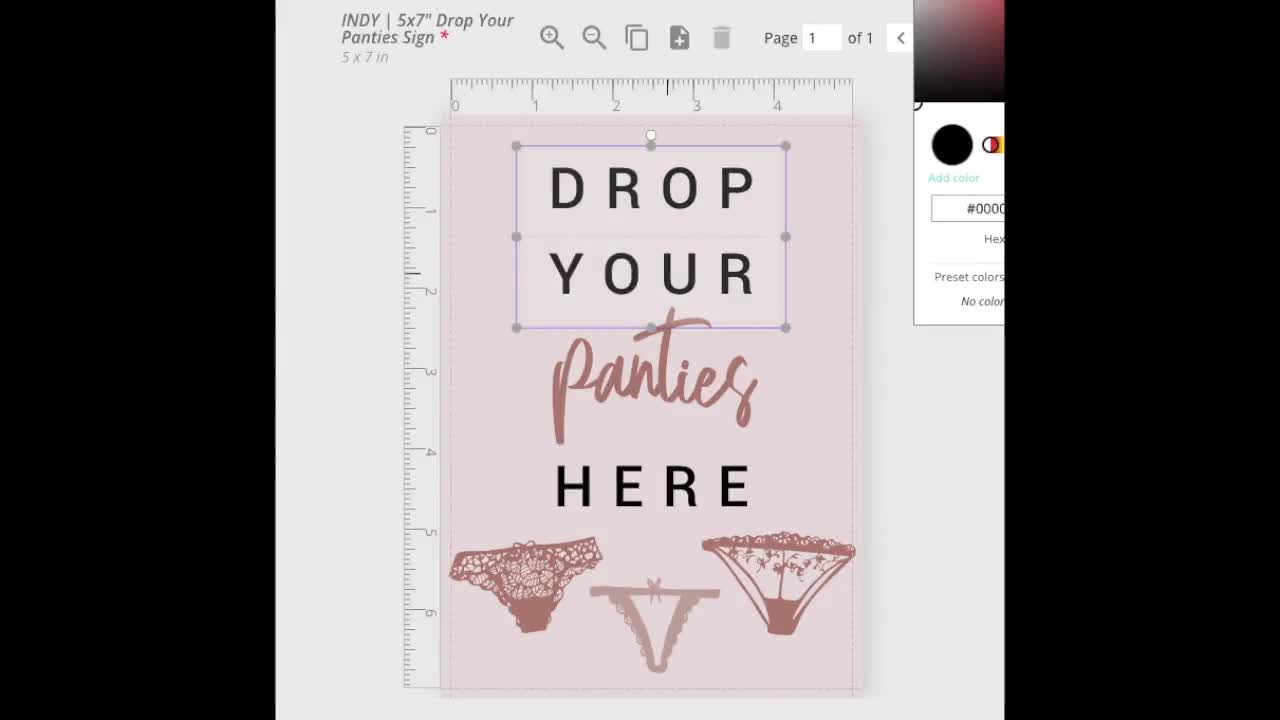The height and width of the screenshot is (720, 1280).
Task: Select the HERE text element
Action: point(651,487)
